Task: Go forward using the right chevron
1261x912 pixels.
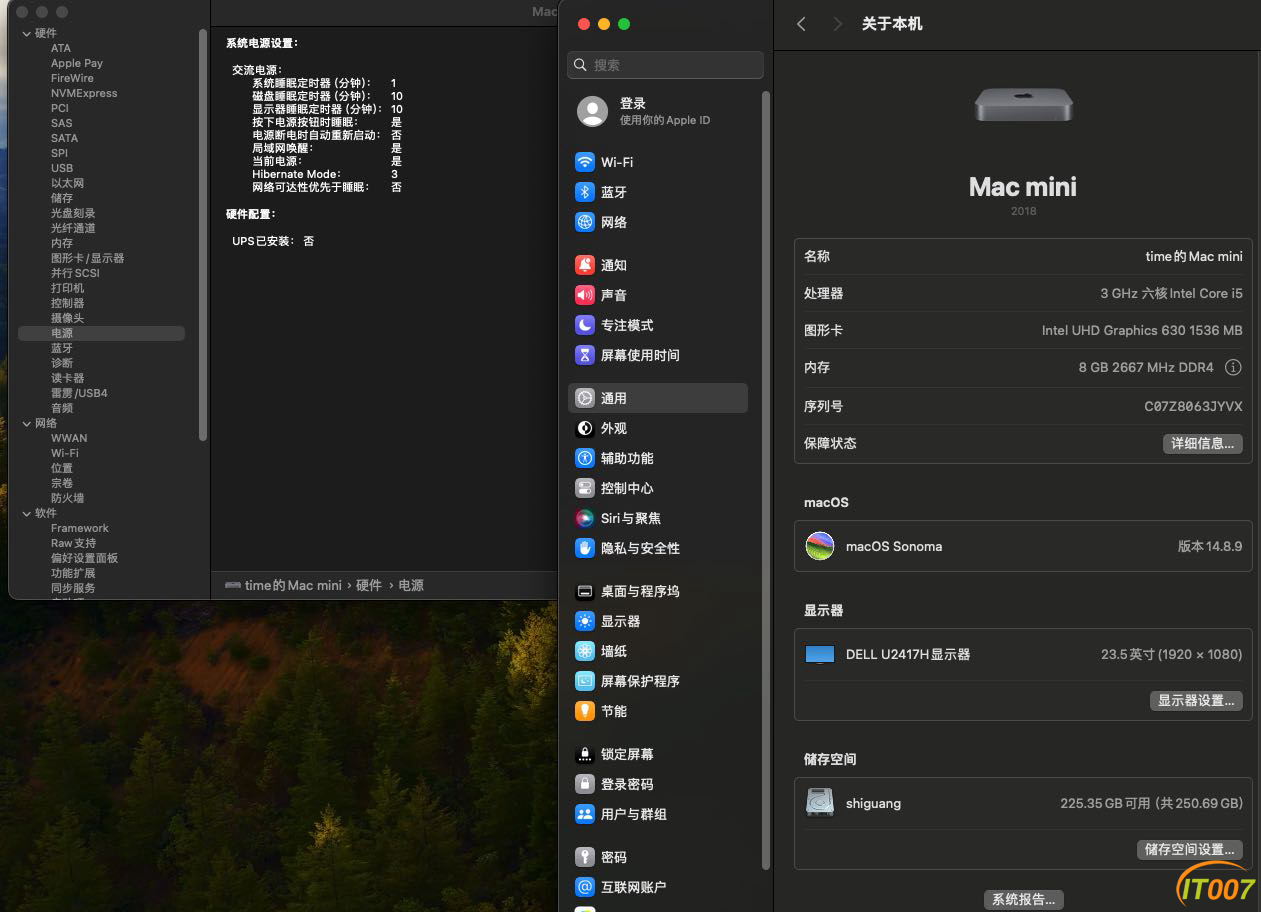Action: (x=837, y=24)
